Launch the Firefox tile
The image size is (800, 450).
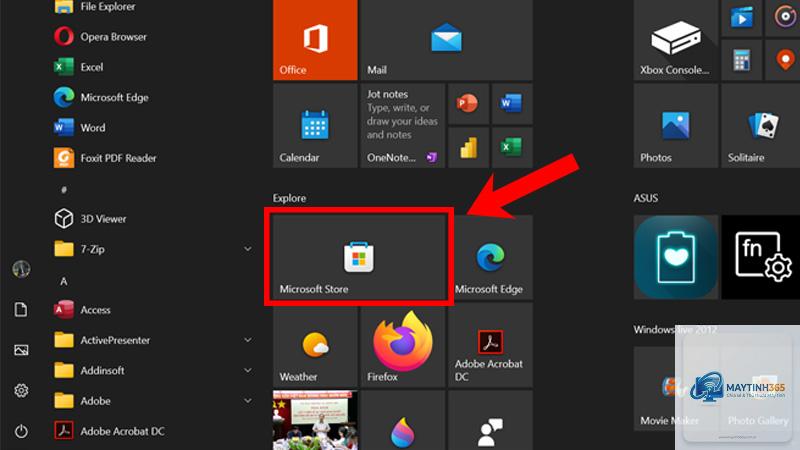pyautogui.click(x=403, y=344)
